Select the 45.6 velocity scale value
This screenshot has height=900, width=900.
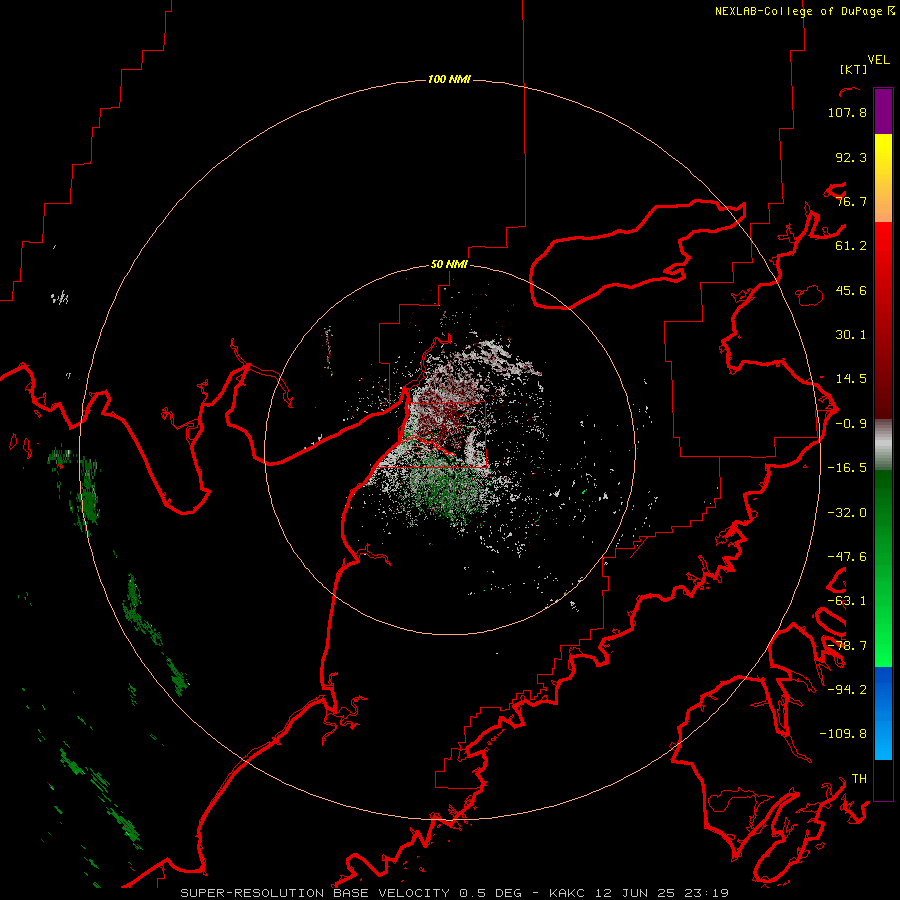(x=851, y=290)
